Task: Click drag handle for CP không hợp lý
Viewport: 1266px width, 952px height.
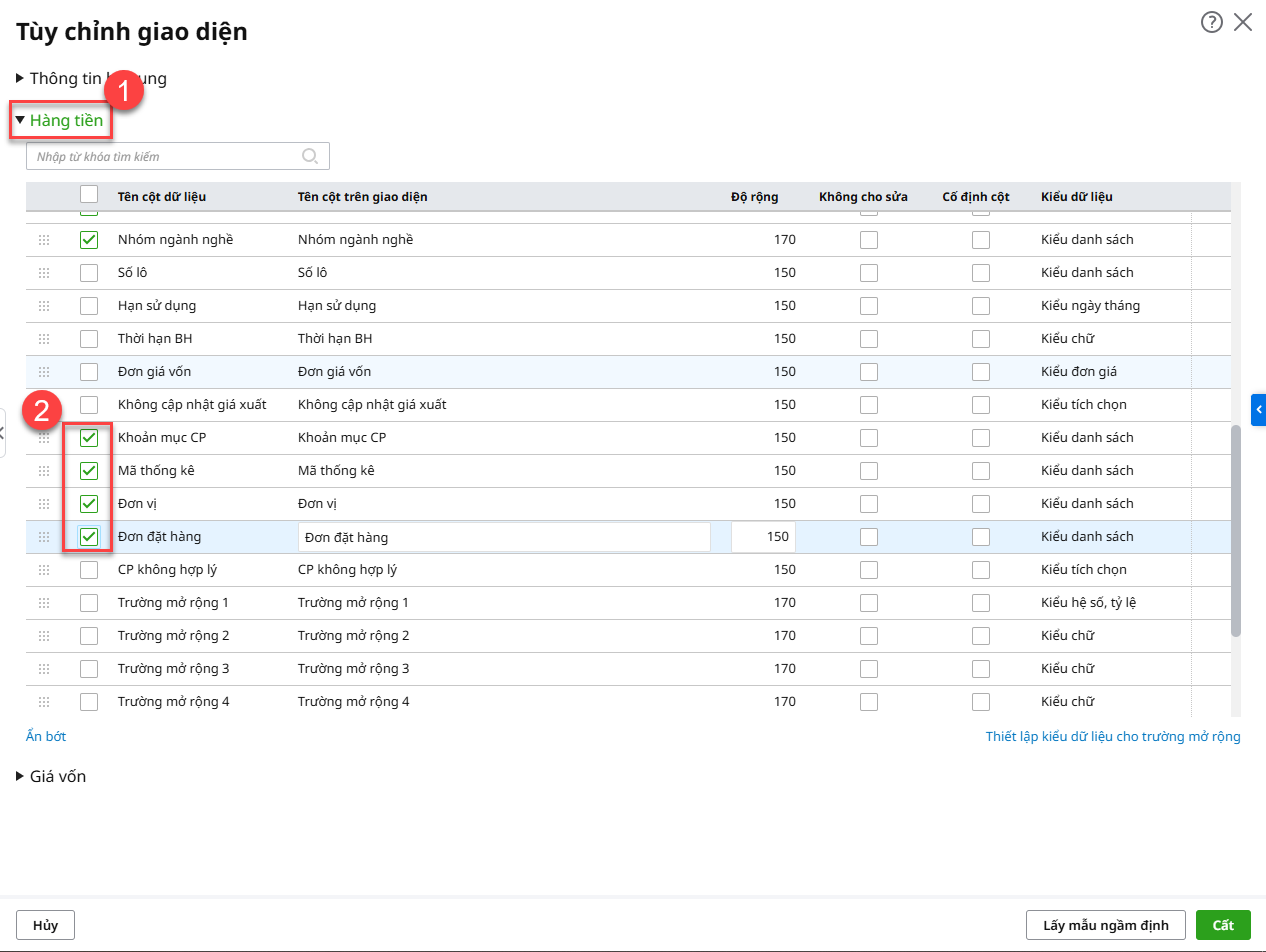Action: click(x=44, y=570)
